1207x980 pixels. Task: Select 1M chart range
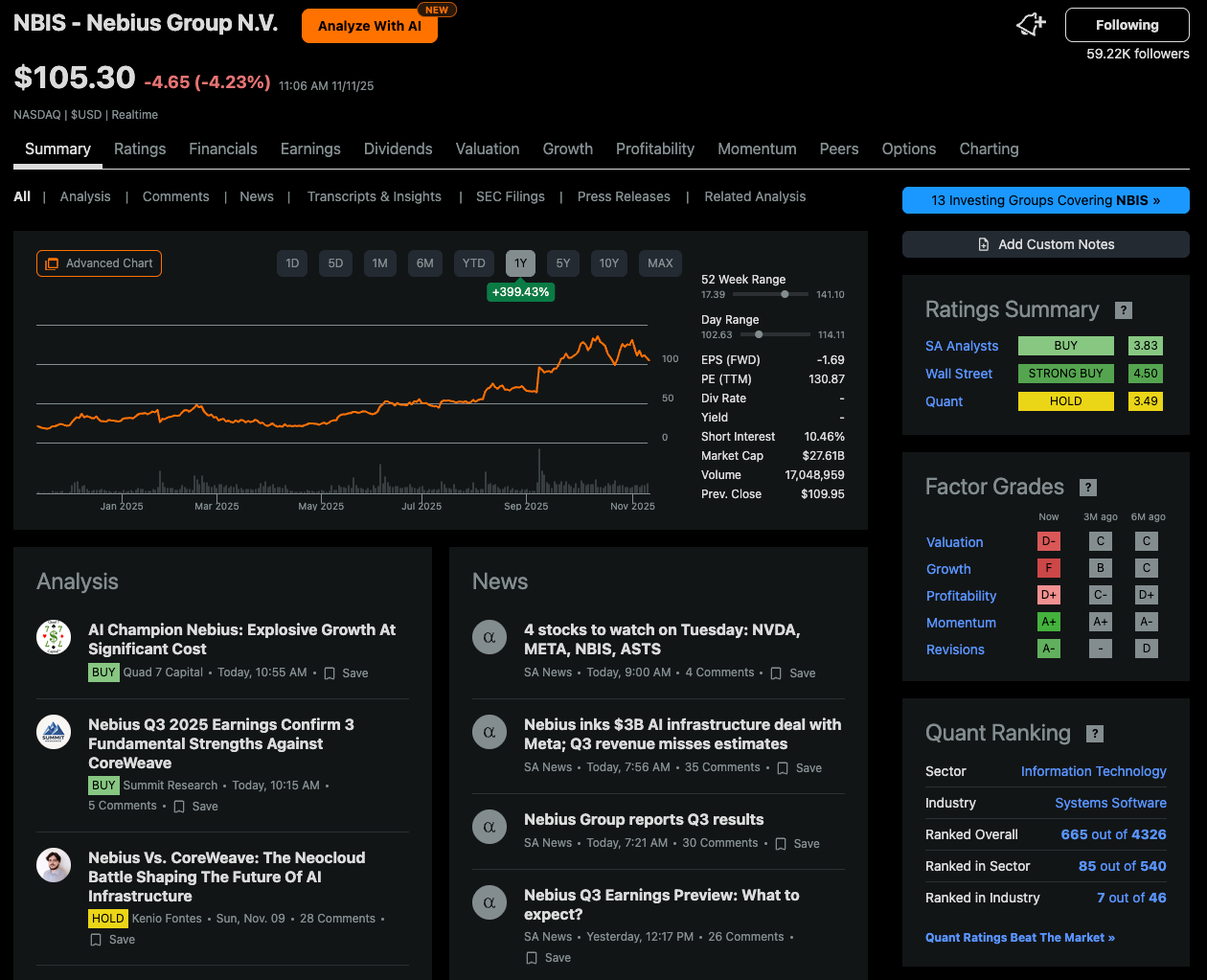(380, 263)
